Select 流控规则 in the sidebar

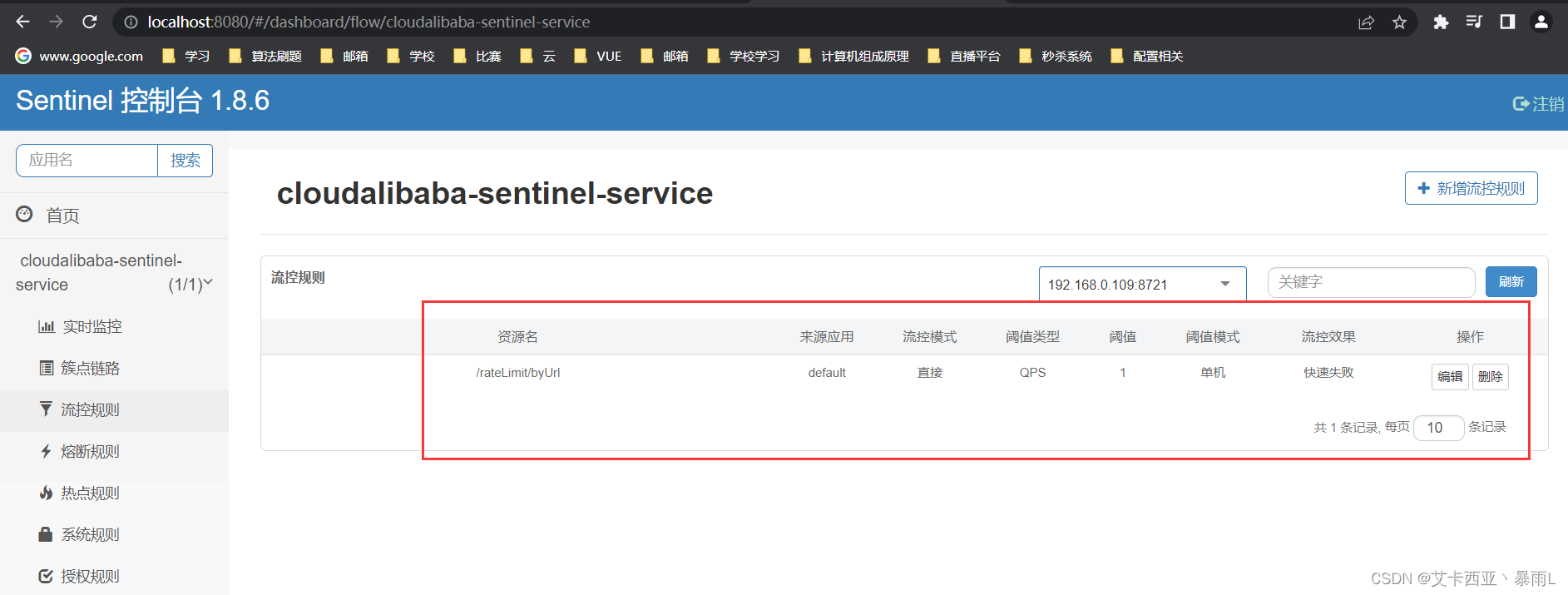114,410
